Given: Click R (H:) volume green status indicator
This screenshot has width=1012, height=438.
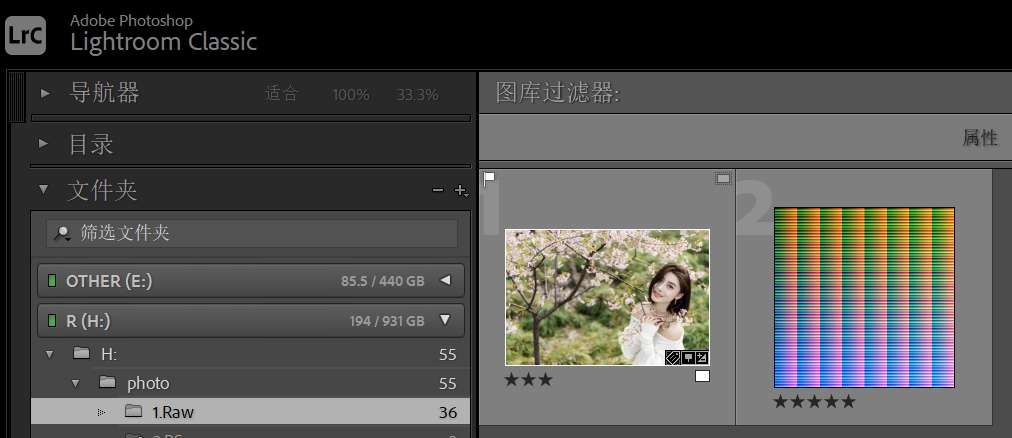Looking at the screenshot, I should click(x=52, y=321).
